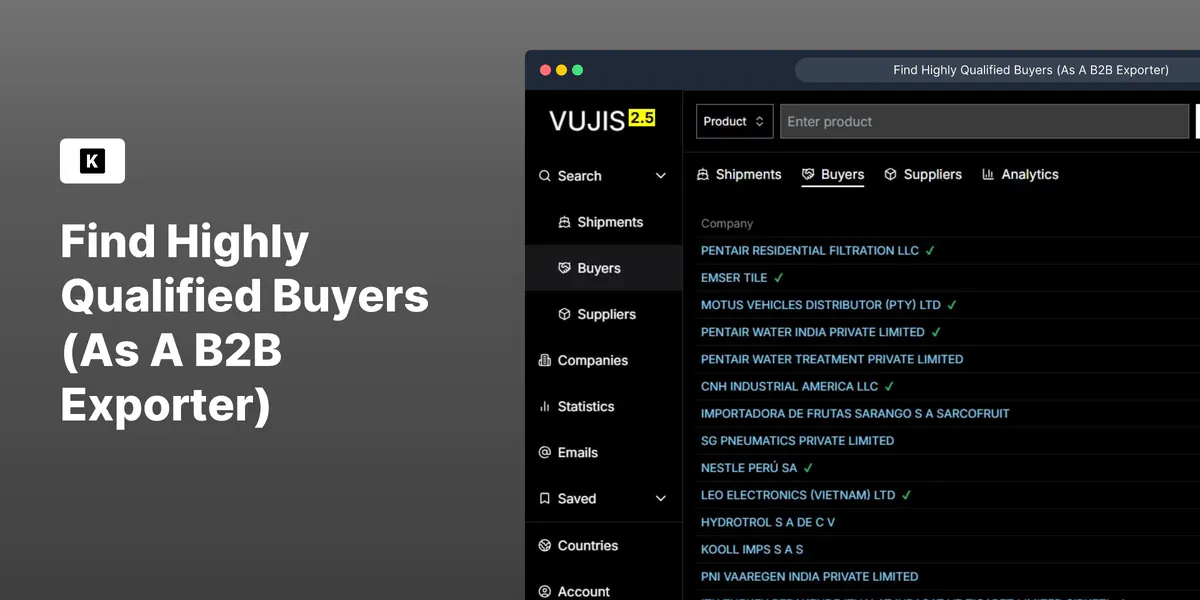Click the Search magnifier icon in sidebar
1200x600 pixels.
[545, 176]
